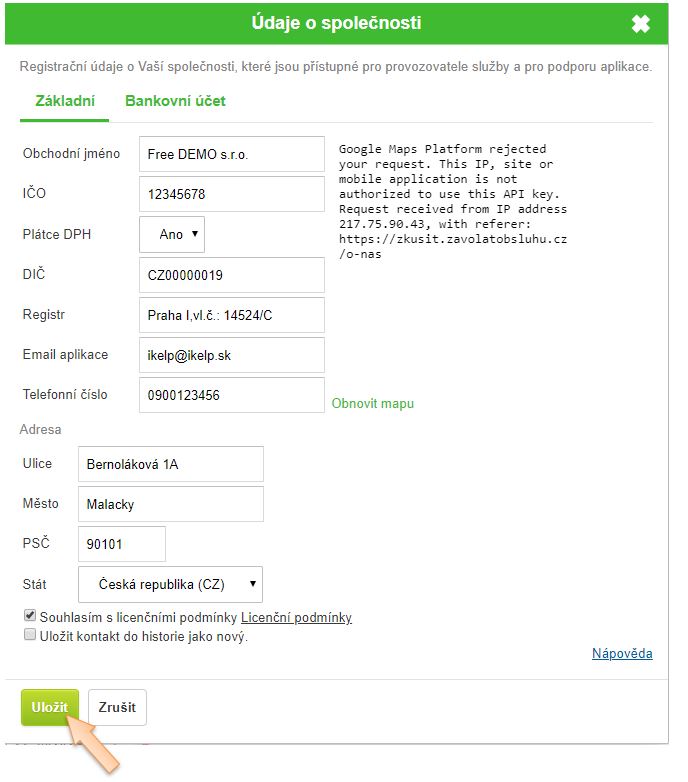Uncheck the Souhlasím s licenčními podmínky checkbox

[x=30, y=615]
